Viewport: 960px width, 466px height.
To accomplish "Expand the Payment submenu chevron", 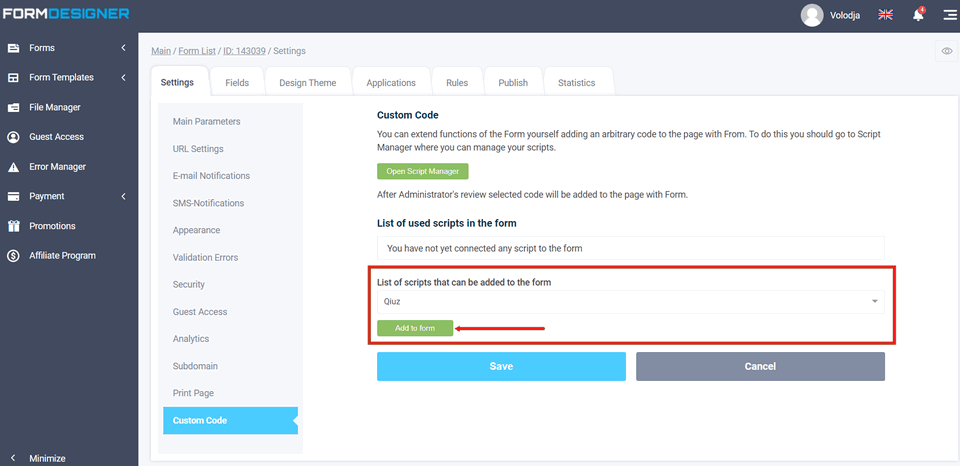I will pos(123,196).
